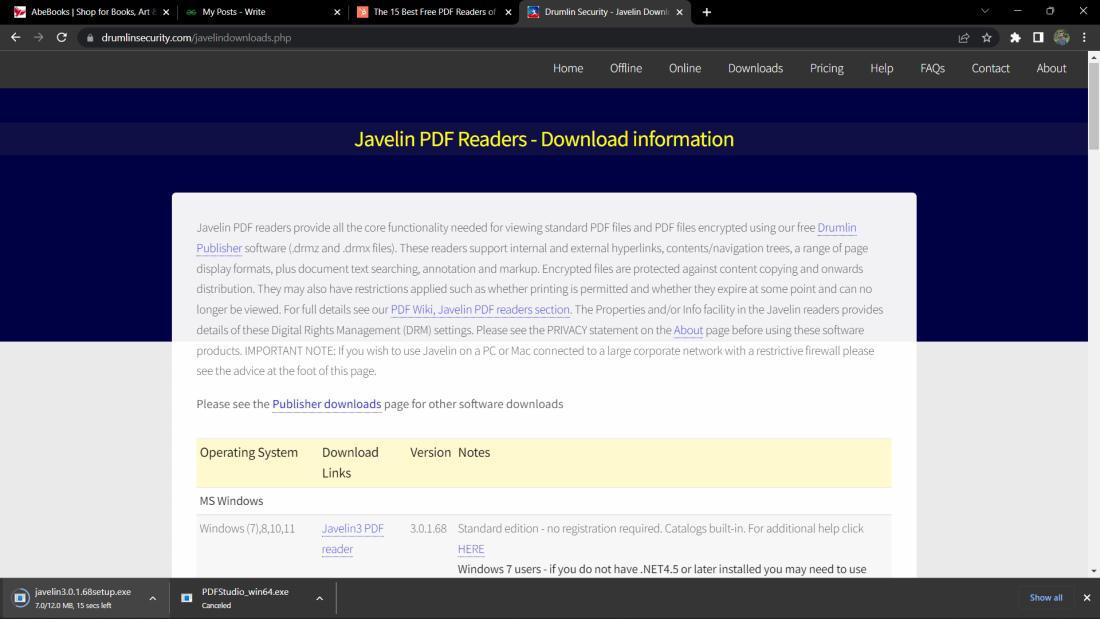Click the Version column header
The image size is (1100, 619).
point(430,453)
